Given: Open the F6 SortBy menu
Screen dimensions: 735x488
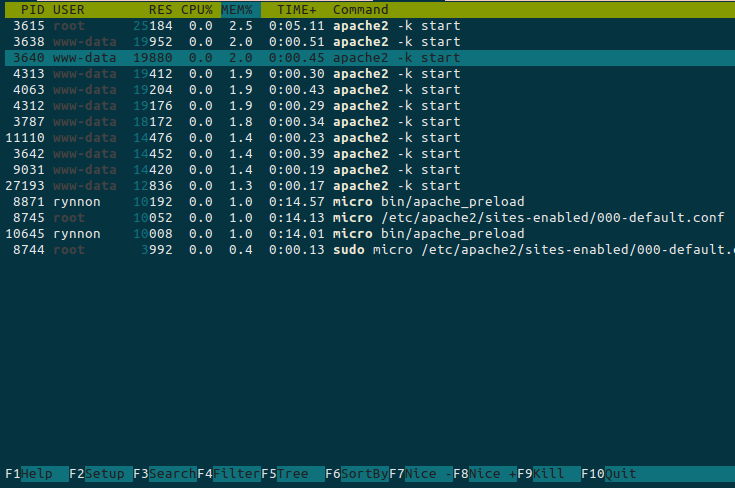Looking at the screenshot, I should [x=357, y=473].
